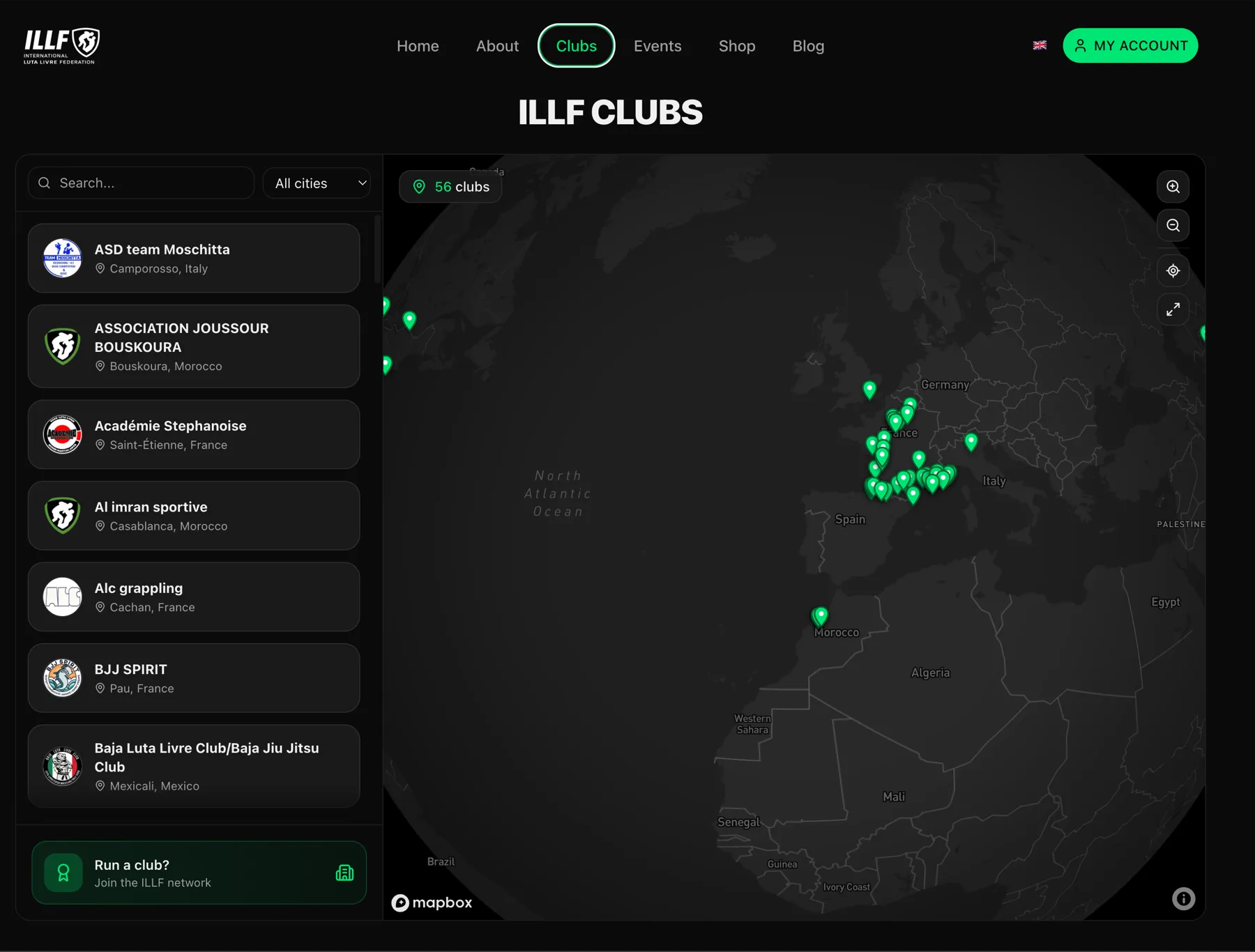Click the ASD team Moschitta club logo
The width and height of the screenshot is (1255, 952).
click(63, 258)
